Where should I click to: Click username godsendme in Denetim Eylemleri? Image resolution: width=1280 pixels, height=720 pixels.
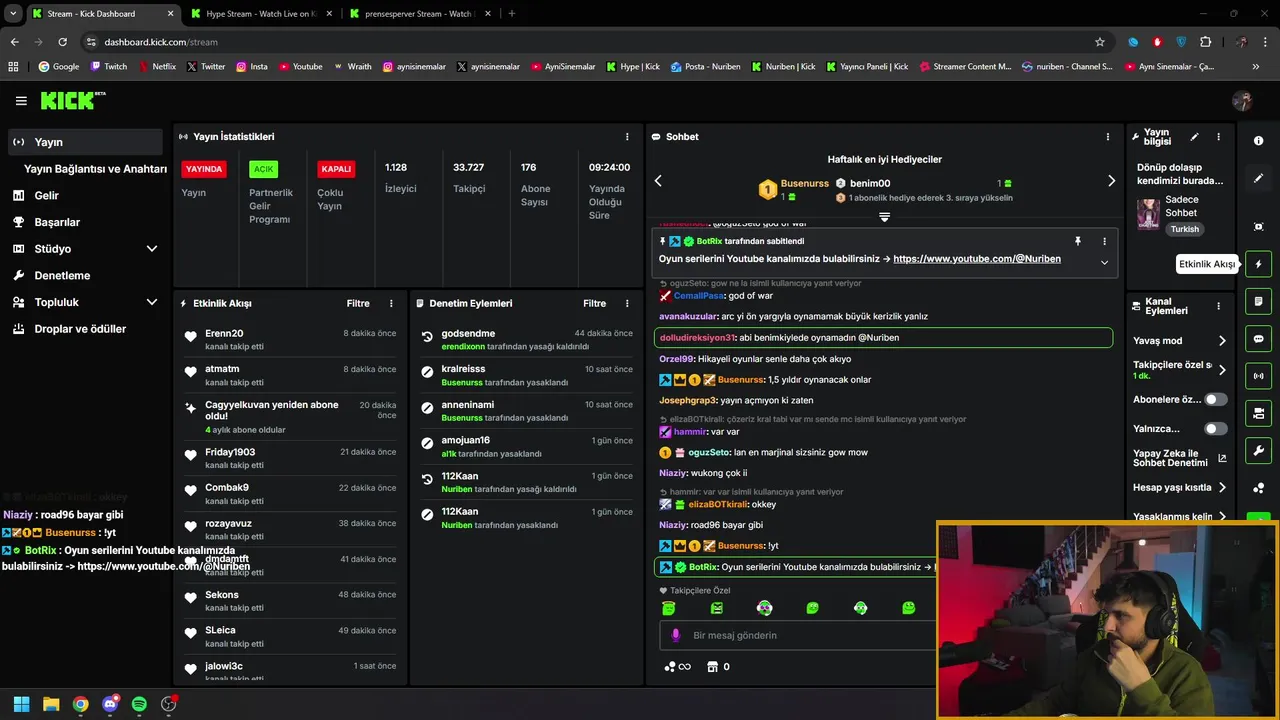pyautogui.click(x=468, y=333)
